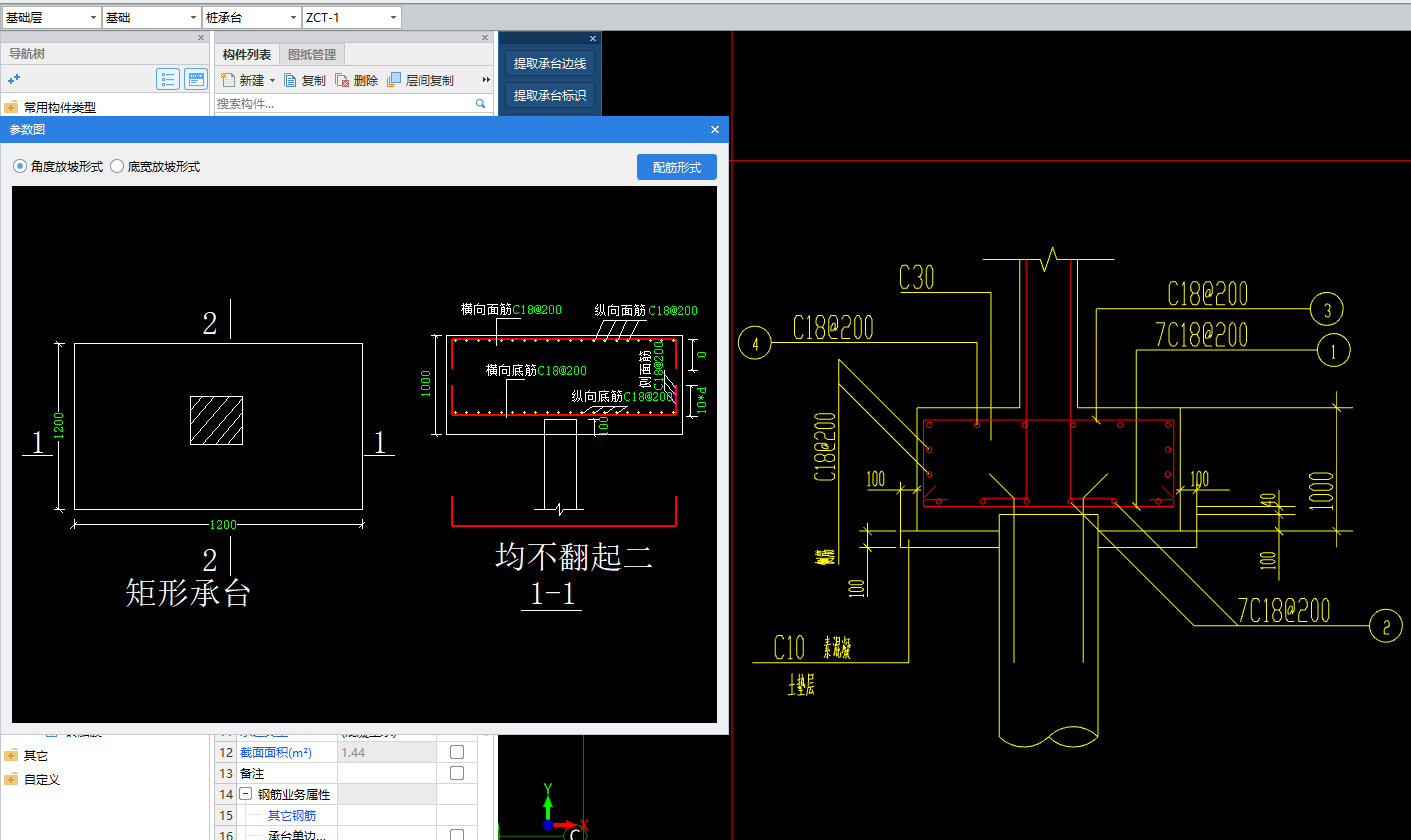The width and height of the screenshot is (1411, 840).
Task: Click the 提取承台标识 button
Action: coord(549,95)
